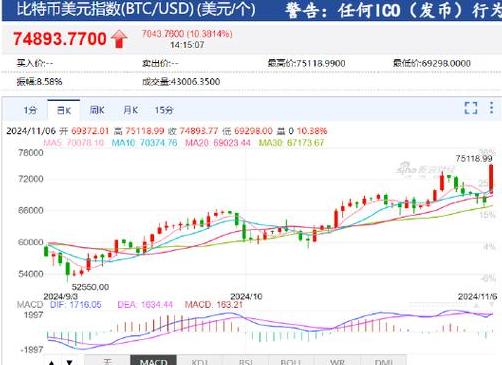The image size is (502, 365).
Task: Click the 2024/11/06 date in the quote line
Action: click(31, 131)
